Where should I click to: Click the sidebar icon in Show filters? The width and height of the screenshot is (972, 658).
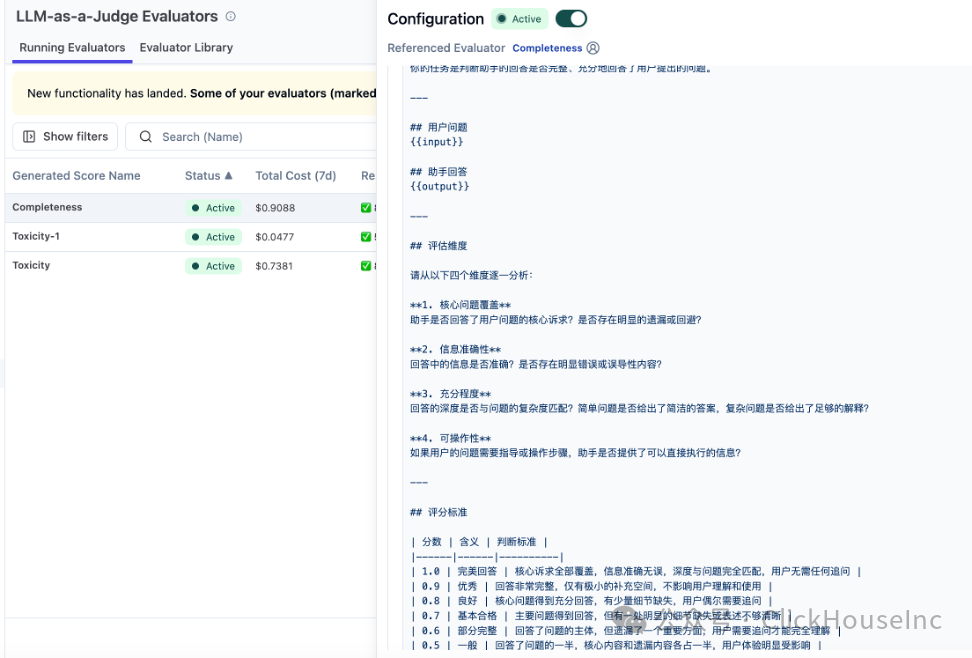click(29, 136)
